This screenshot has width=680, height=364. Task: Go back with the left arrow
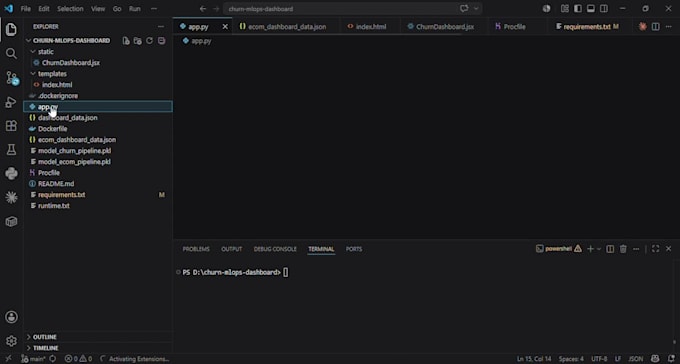203,9
